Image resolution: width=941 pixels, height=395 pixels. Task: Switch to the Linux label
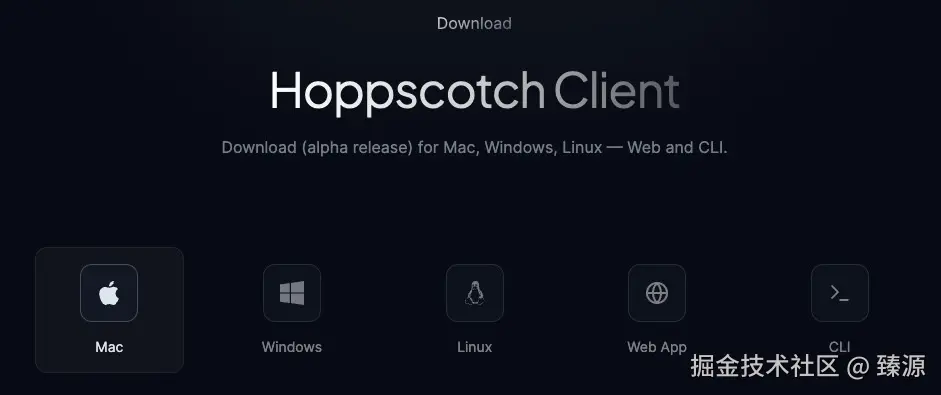[475, 347]
